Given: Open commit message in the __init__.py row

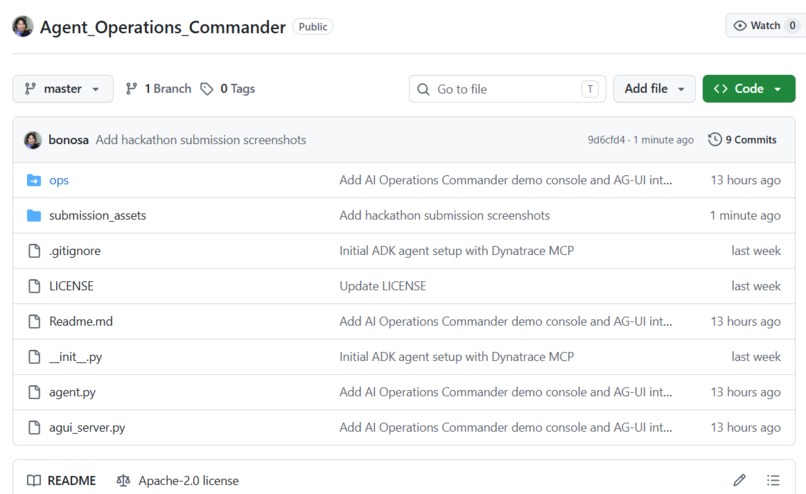Looking at the screenshot, I should pos(456,357).
